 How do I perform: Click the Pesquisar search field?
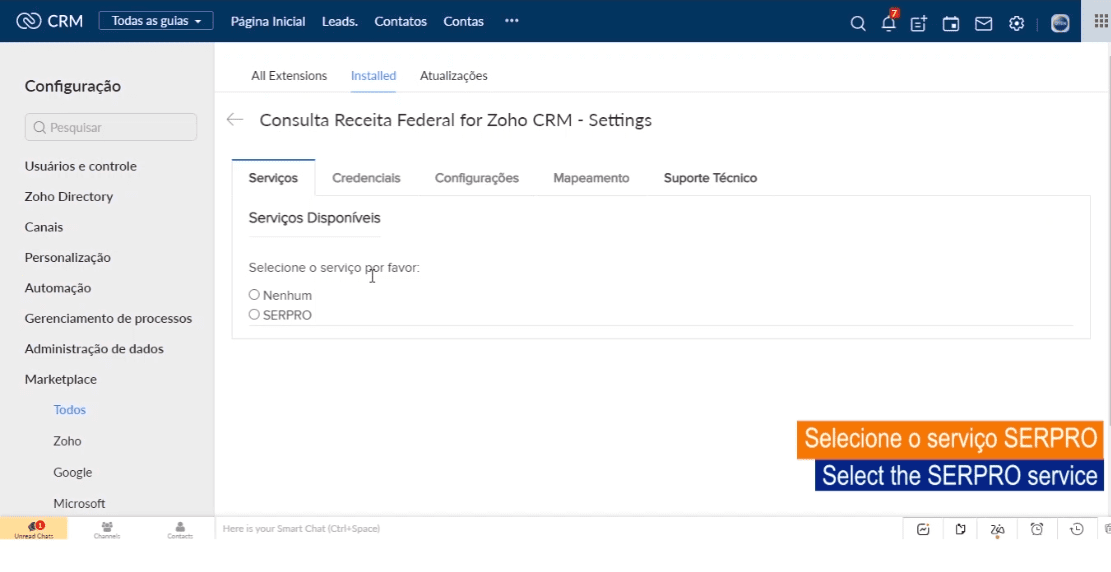pyautogui.click(x=110, y=127)
